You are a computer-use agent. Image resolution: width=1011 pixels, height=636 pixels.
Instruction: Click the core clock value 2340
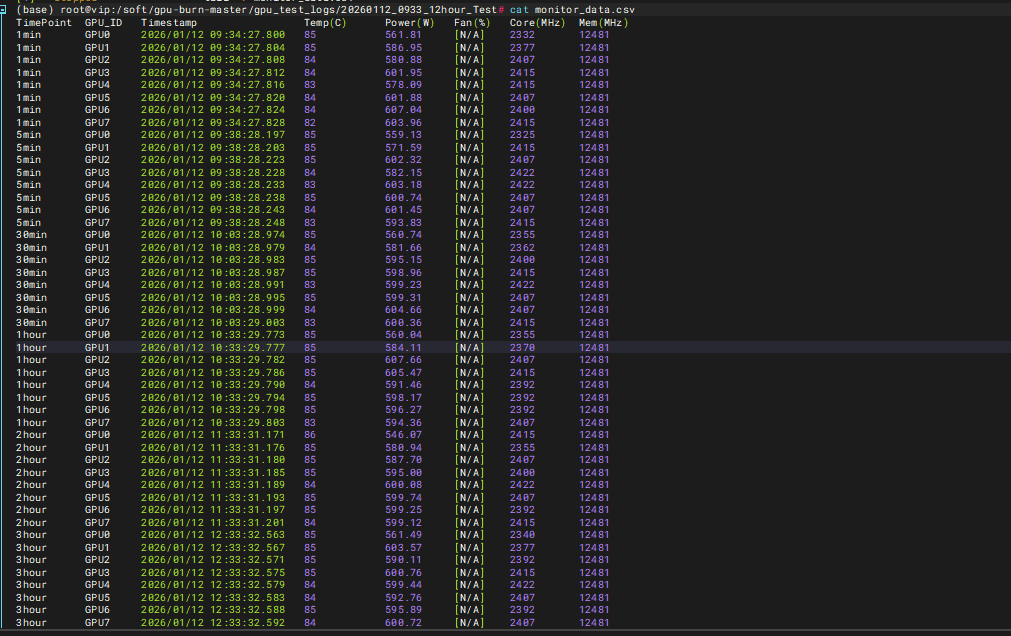(522, 535)
